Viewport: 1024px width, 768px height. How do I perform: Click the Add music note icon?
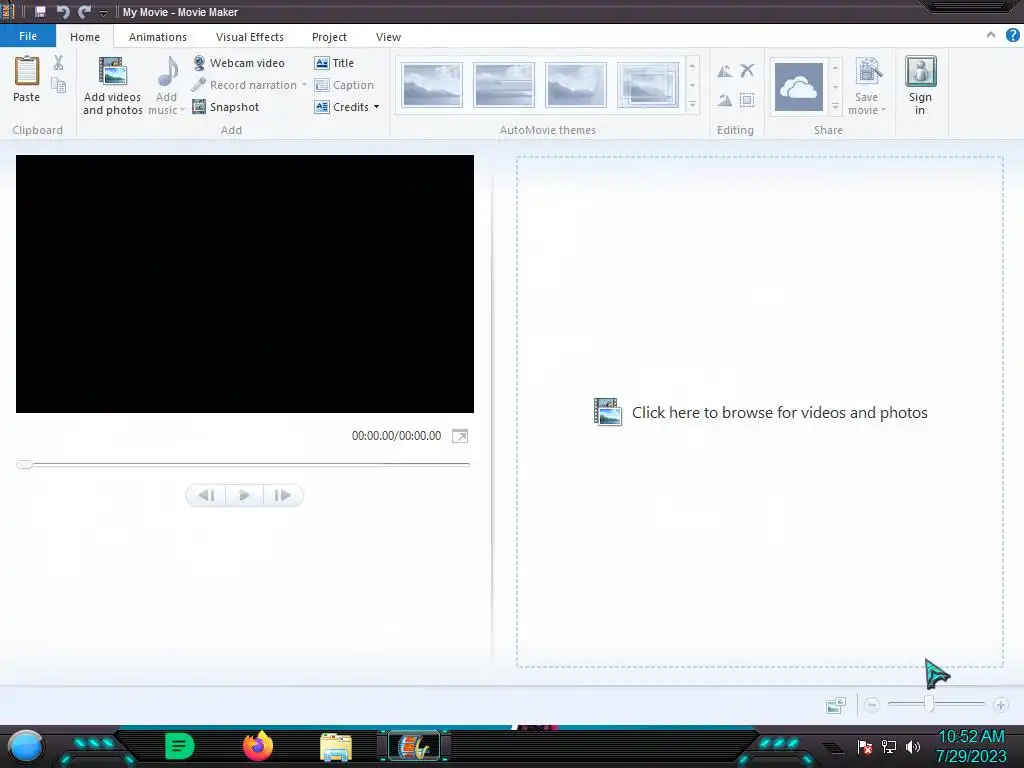pos(168,71)
